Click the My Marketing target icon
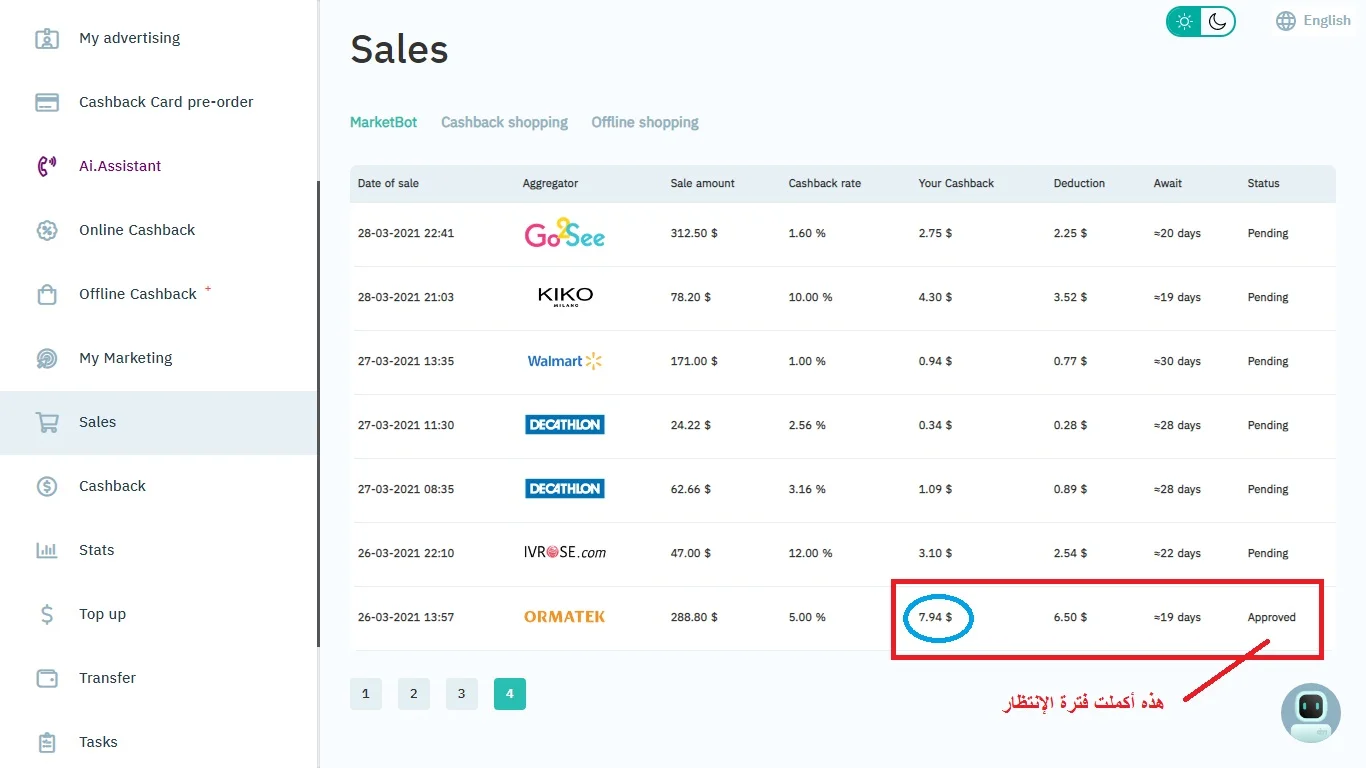This screenshot has width=1366, height=768. (47, 358)
